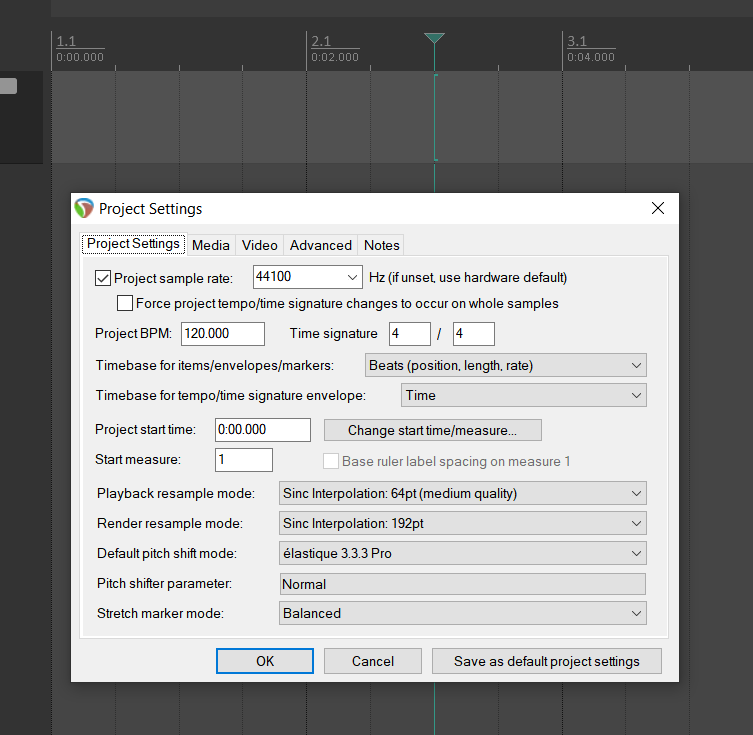Click the 'Hz (if unset, use hardware default)' text
Viewport: 753px width, 735px height.
468,277
